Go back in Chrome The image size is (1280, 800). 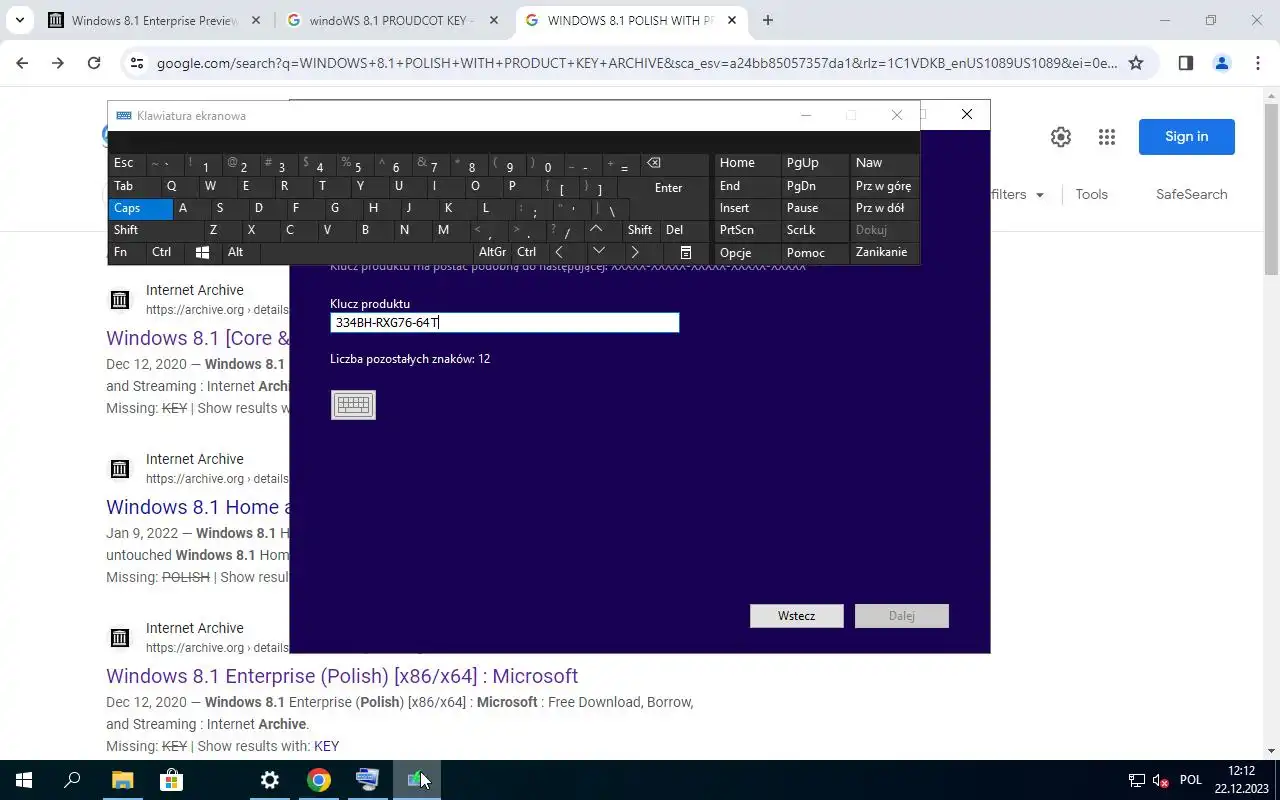[22, 63]
